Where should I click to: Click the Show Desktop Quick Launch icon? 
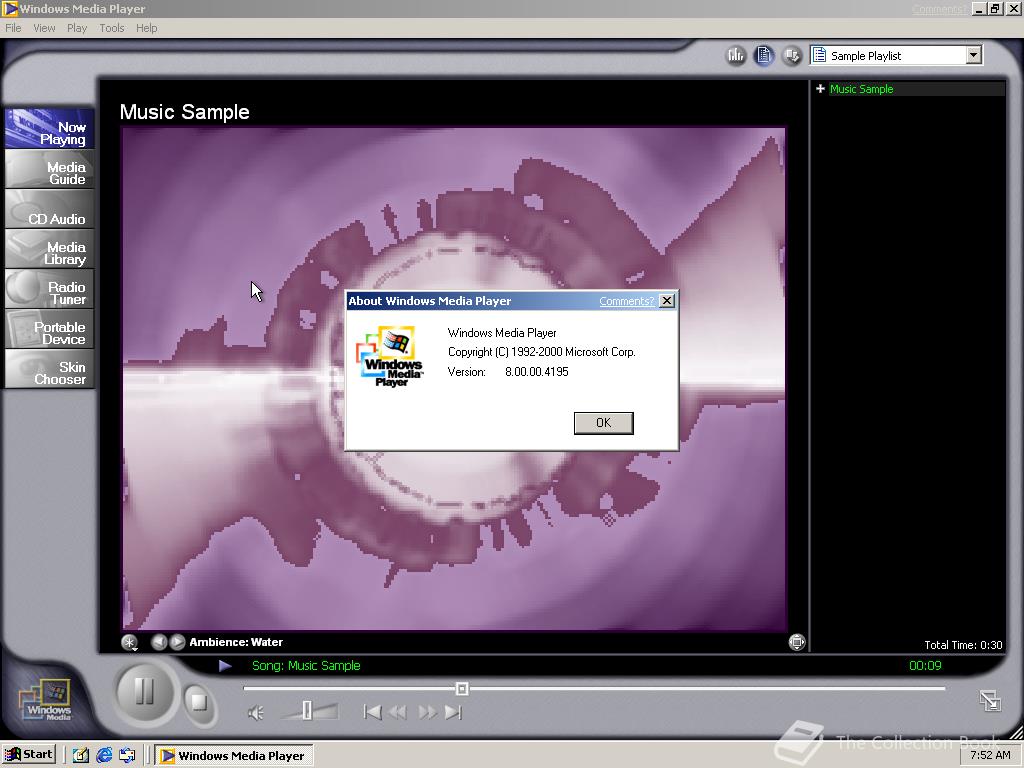(127, 755)
